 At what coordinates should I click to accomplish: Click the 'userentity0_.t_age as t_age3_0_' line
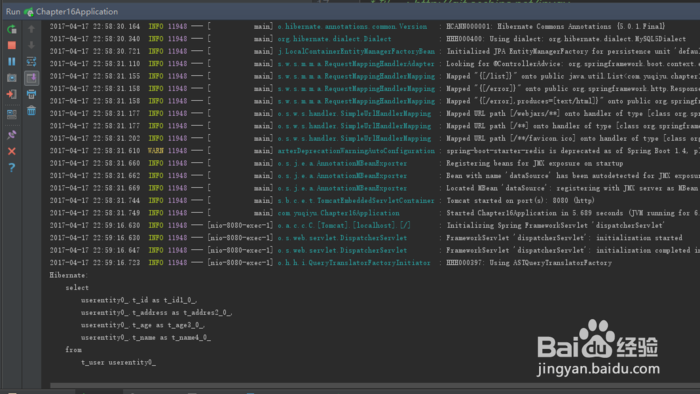(x=142, y=325)
